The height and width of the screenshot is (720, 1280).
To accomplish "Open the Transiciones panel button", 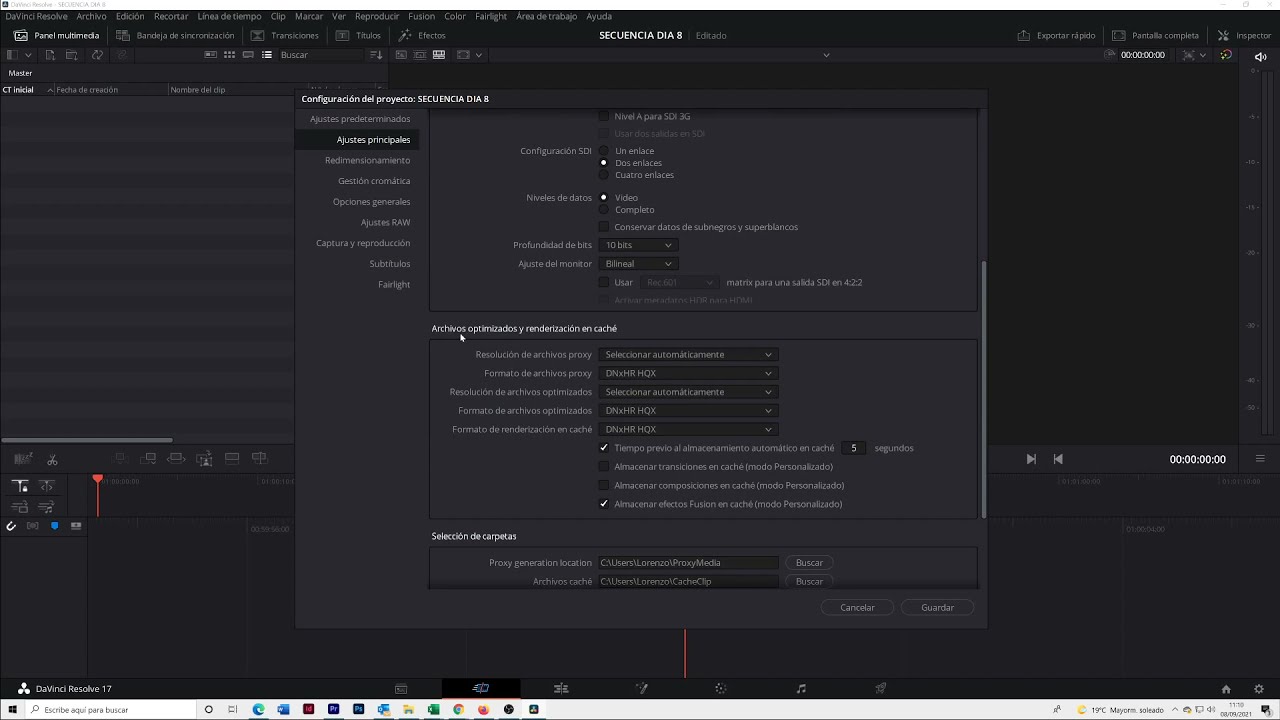I will pos(285,35).
